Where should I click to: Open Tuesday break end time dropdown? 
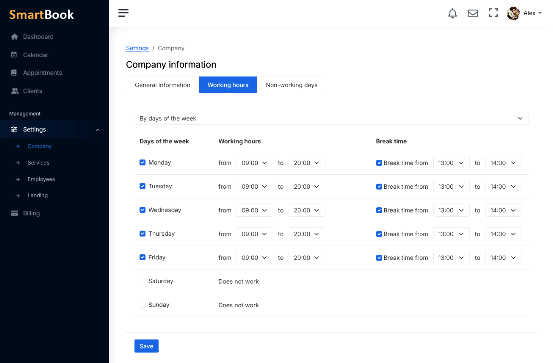pyautogui.click(x=503, y=187)
